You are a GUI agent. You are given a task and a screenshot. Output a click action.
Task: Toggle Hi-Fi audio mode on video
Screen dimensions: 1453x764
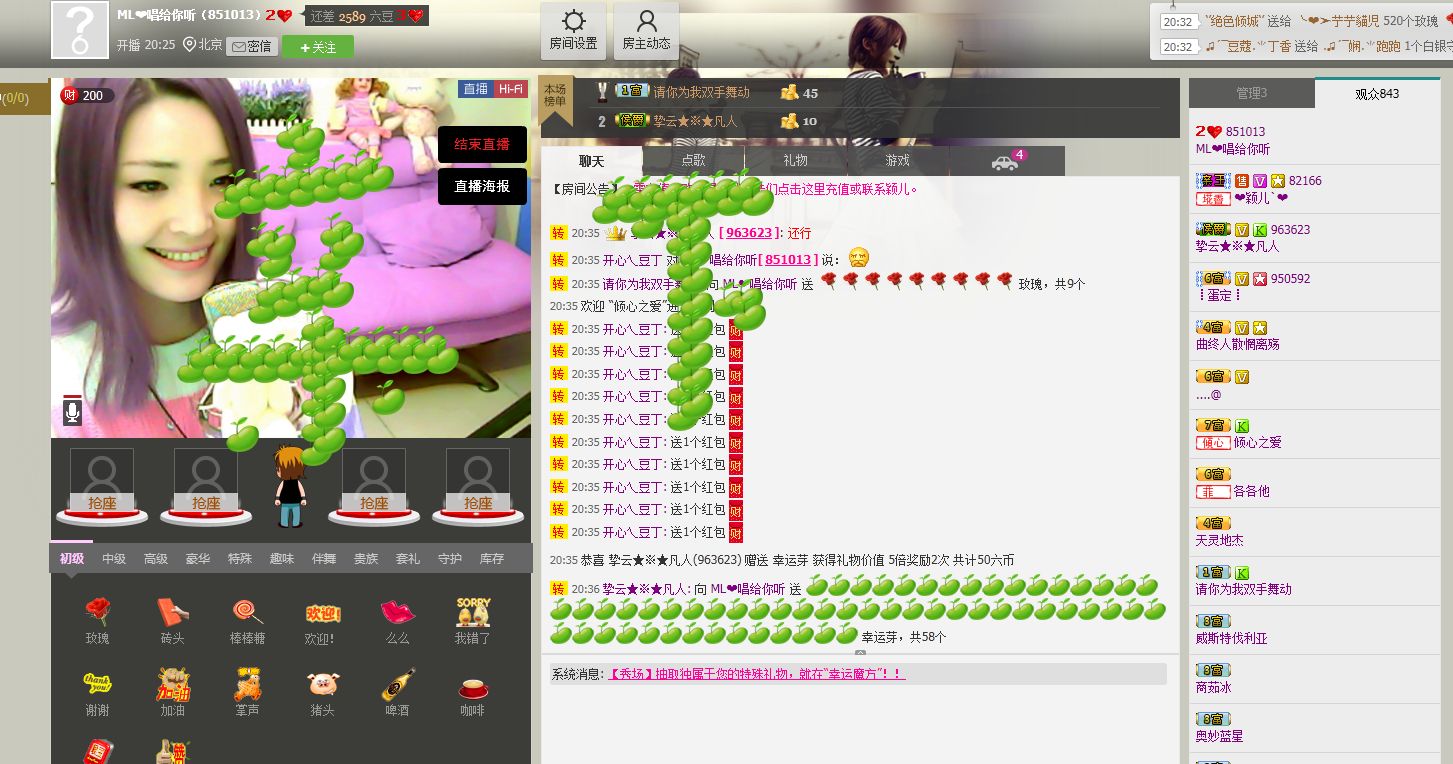[510, 89]
